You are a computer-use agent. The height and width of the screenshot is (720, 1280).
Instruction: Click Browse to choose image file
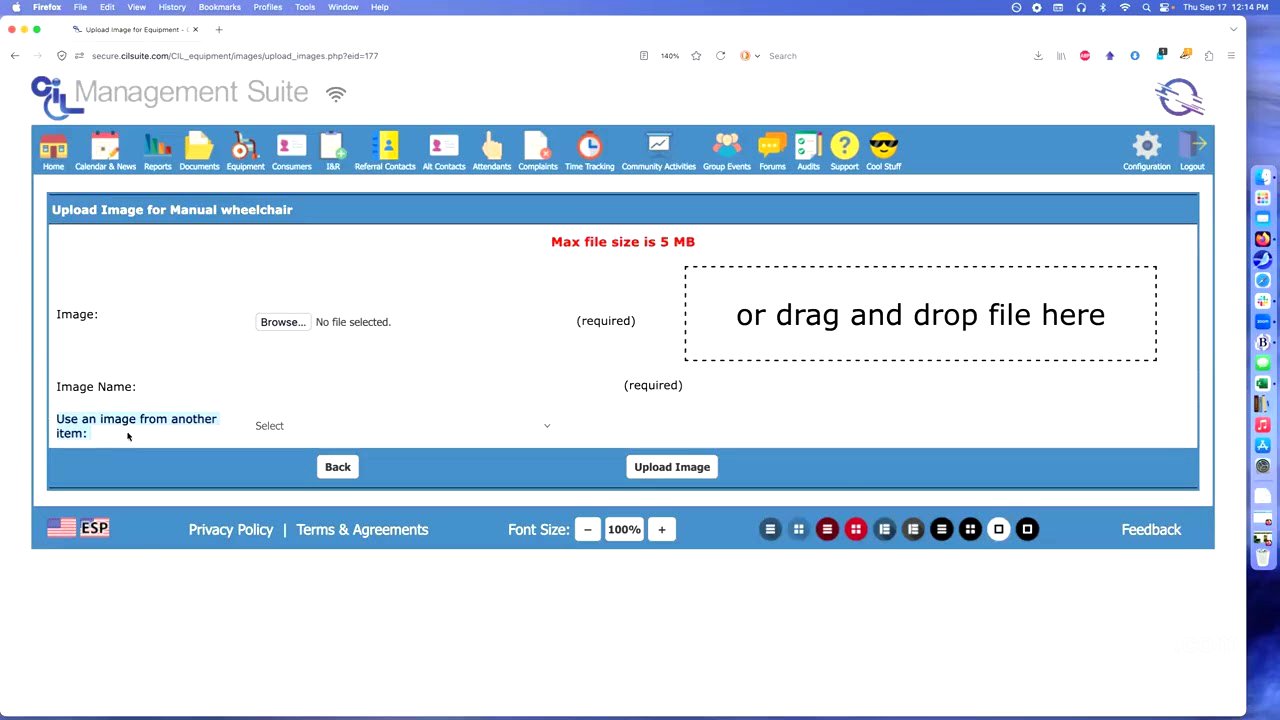pyautogui.click(x=283, y=322)
